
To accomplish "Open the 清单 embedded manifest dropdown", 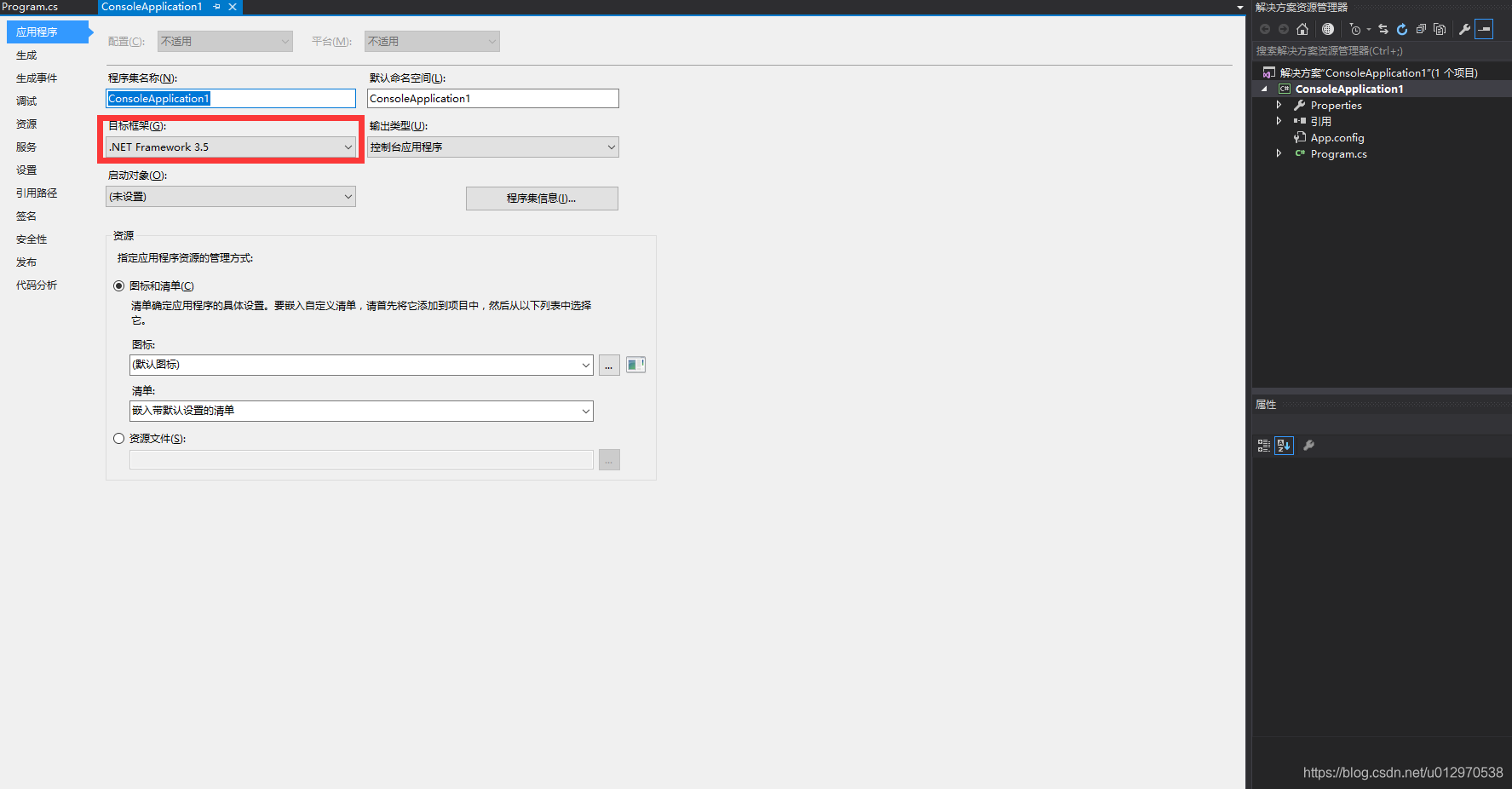I will [x=361, y=411].
